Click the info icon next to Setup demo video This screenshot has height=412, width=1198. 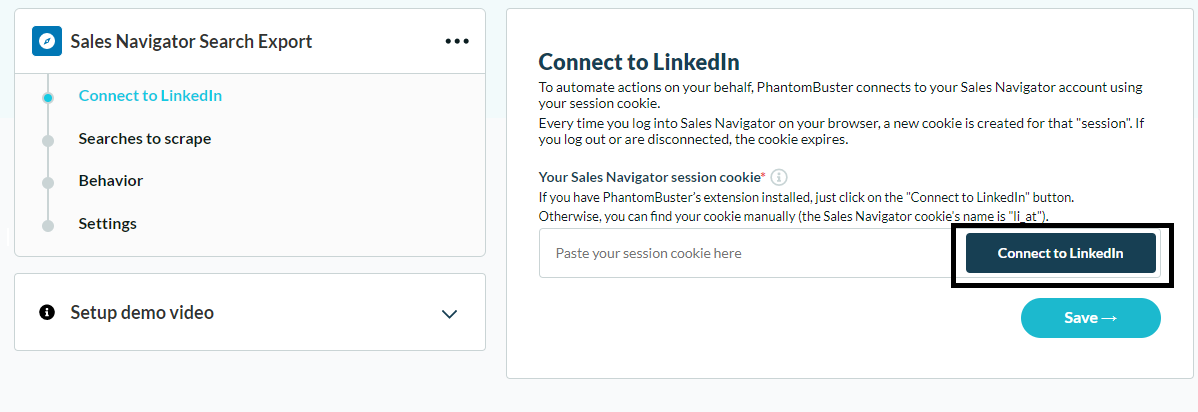point(47,312)
